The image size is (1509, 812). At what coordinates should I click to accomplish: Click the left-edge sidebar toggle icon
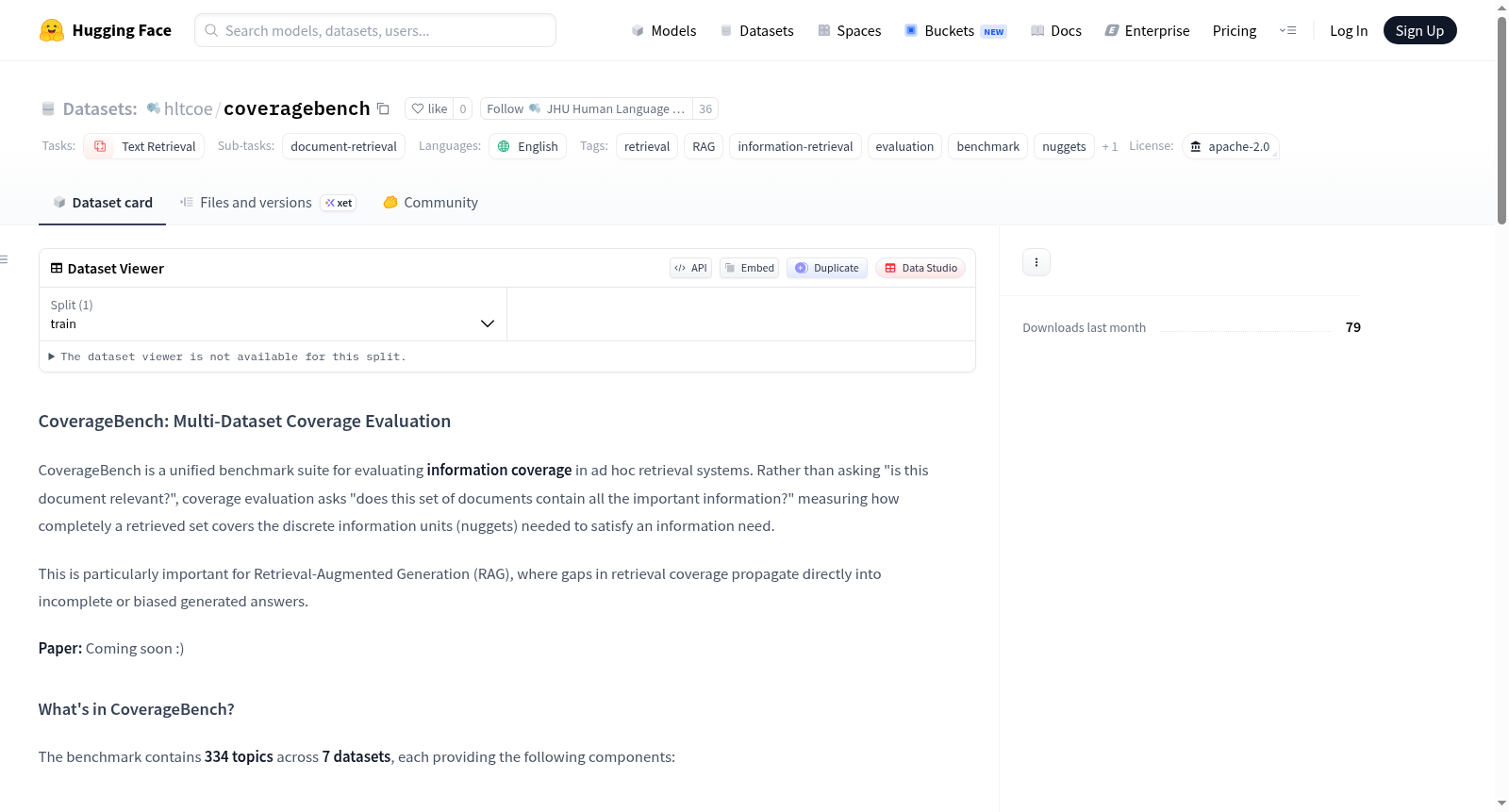[x=4, y=259]
